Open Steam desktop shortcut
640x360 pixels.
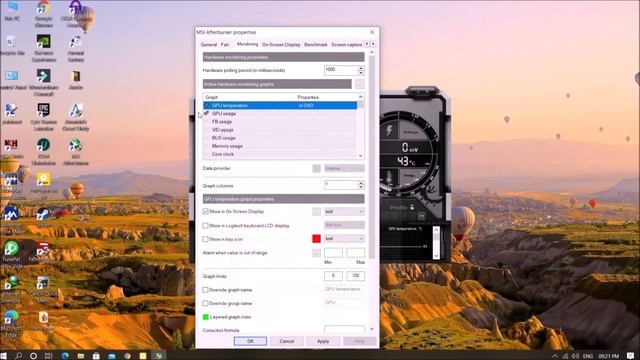click(44, 217)
